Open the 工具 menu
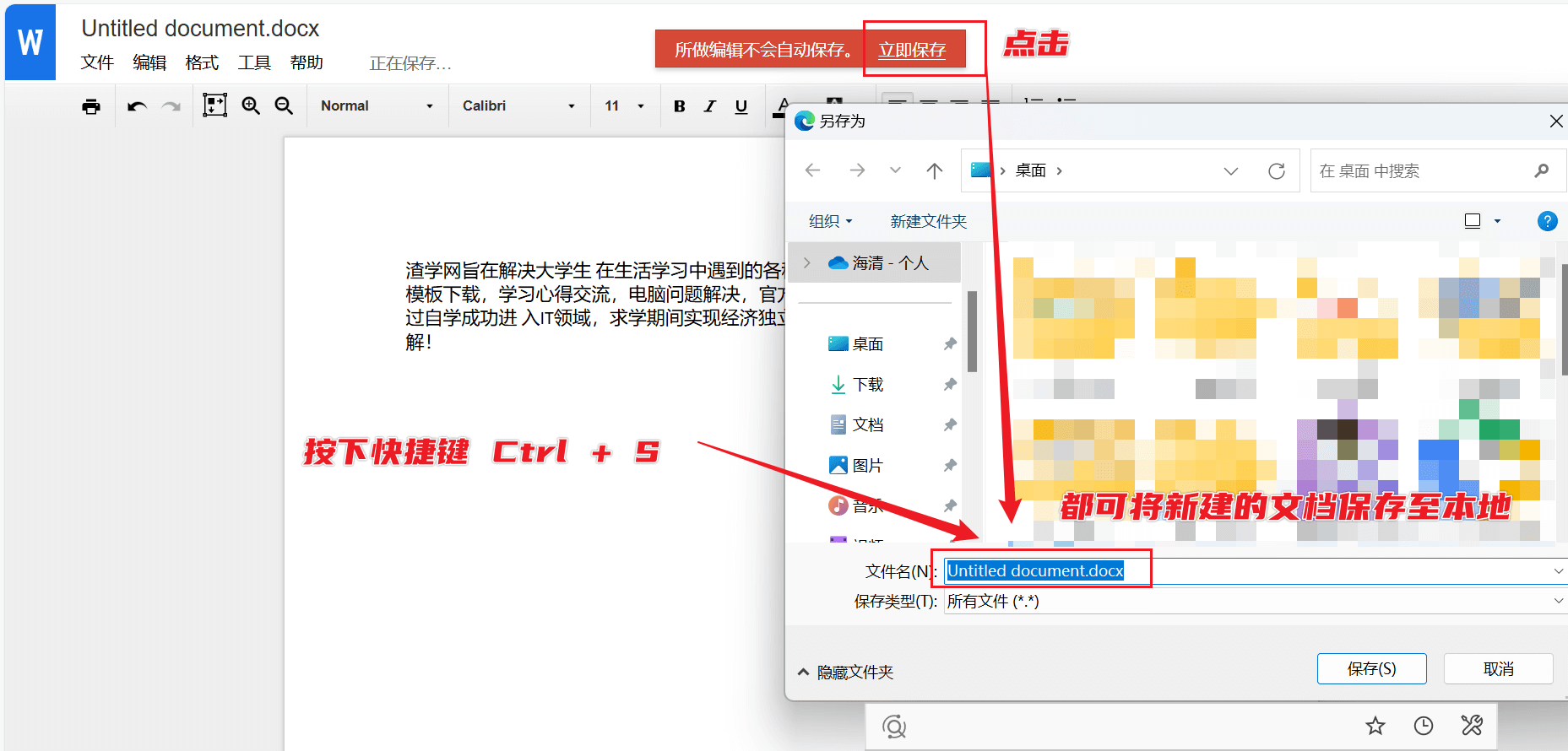 254,62
